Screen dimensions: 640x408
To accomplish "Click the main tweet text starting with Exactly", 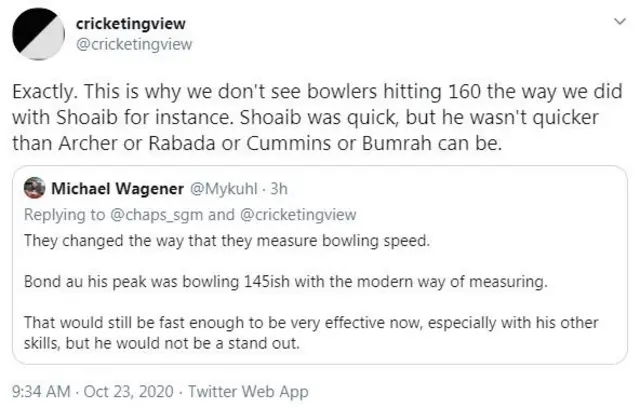I will (300, 90).
